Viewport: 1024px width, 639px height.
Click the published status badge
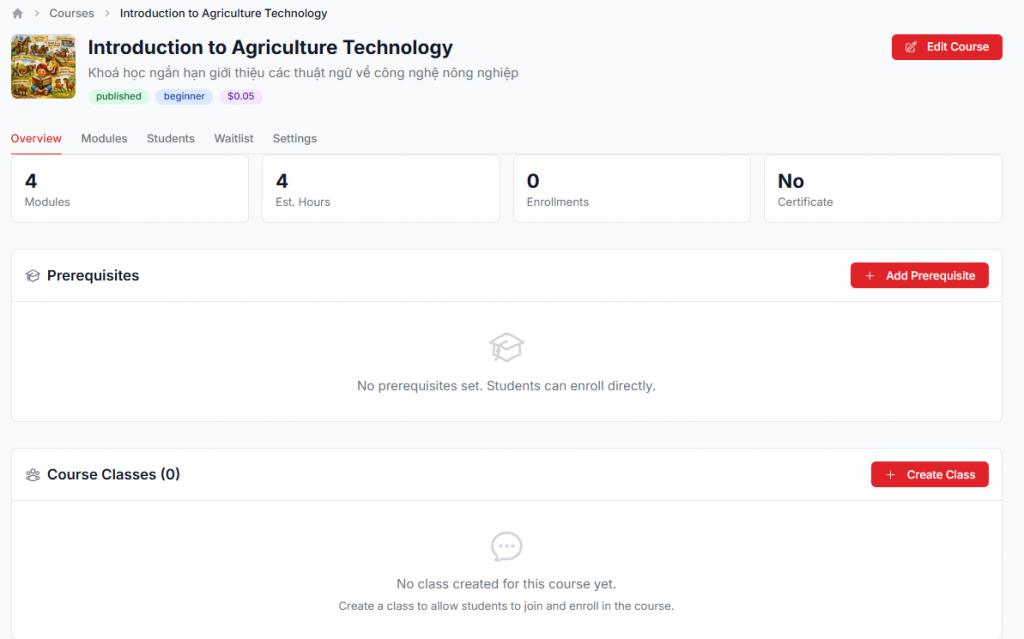tap(119, 97)
